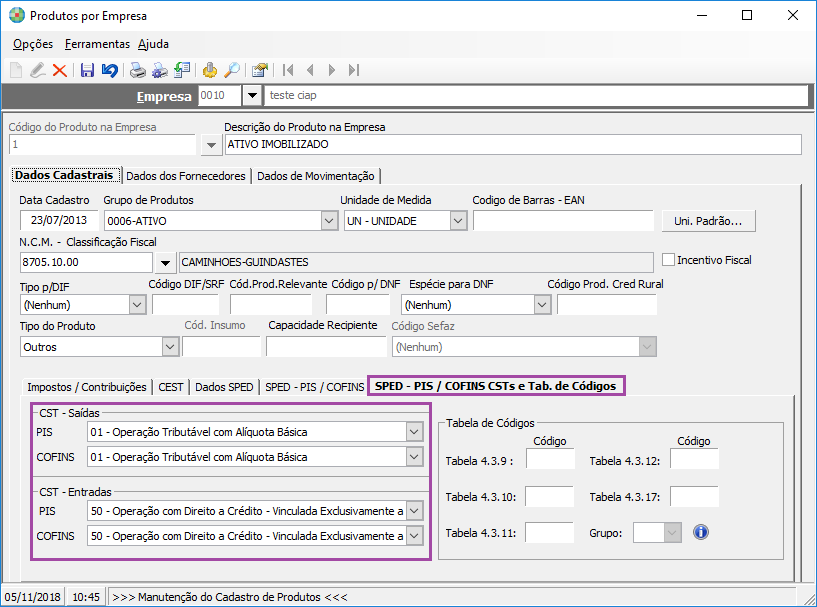Go to the first record arrow

tap(288, 70)
